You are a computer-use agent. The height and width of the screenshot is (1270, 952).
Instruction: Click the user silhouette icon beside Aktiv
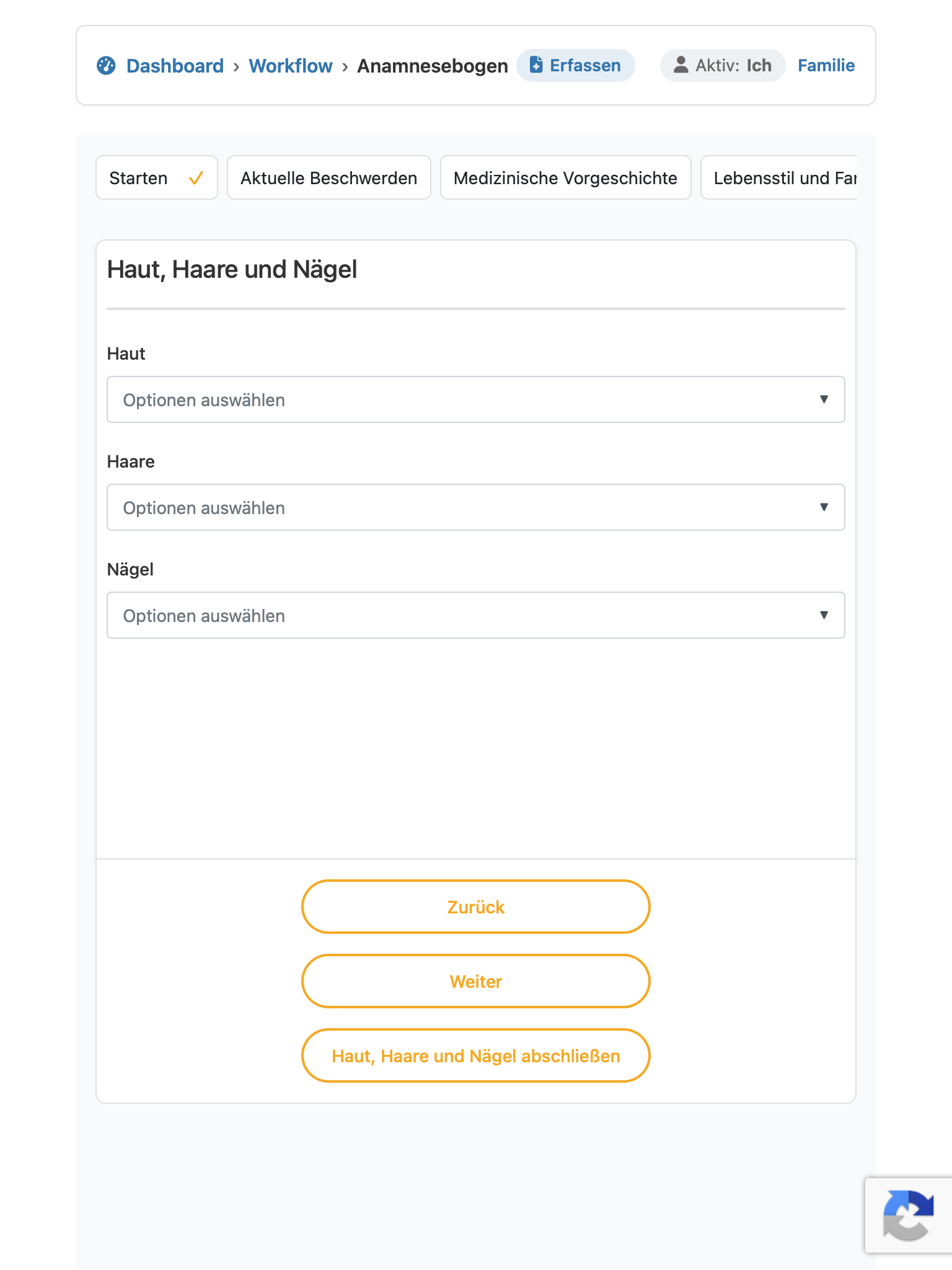[x=681, y=64]
